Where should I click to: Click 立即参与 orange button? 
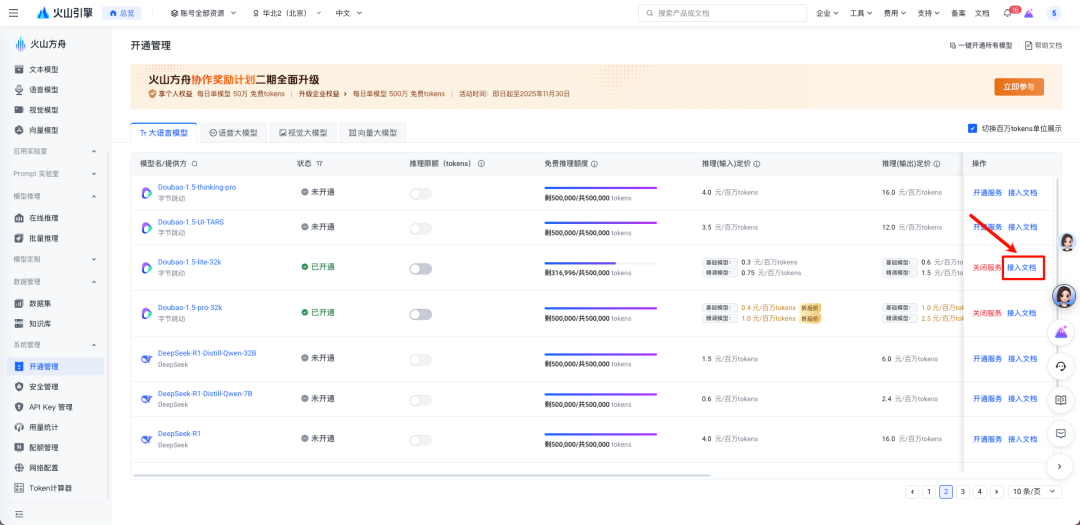(1019, 87)
